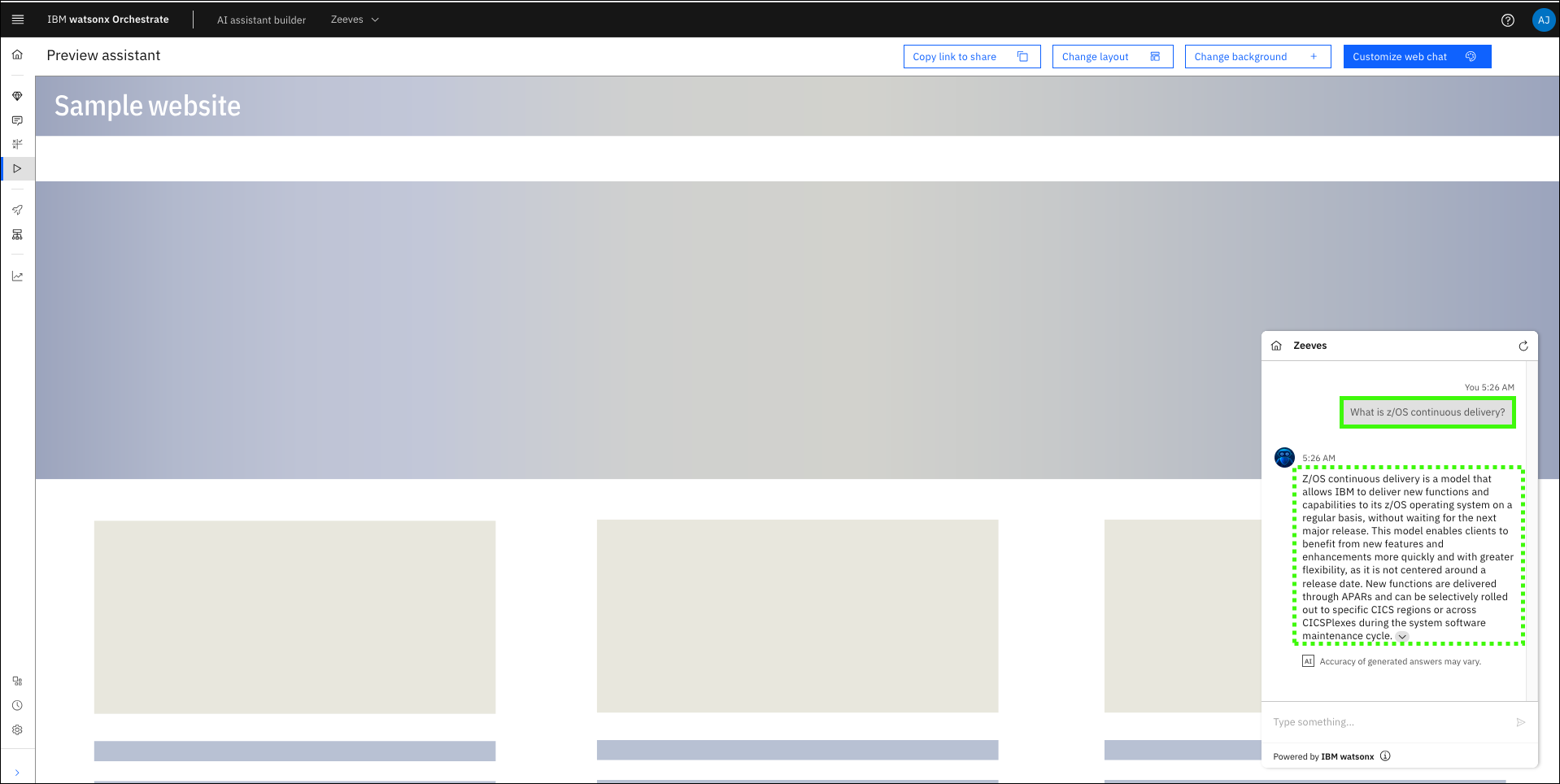Expand the chat response source chevron
Image resolution: width=1560 pixels, height=784 pixels.
pyautogui.click(x=1402, y=637)
